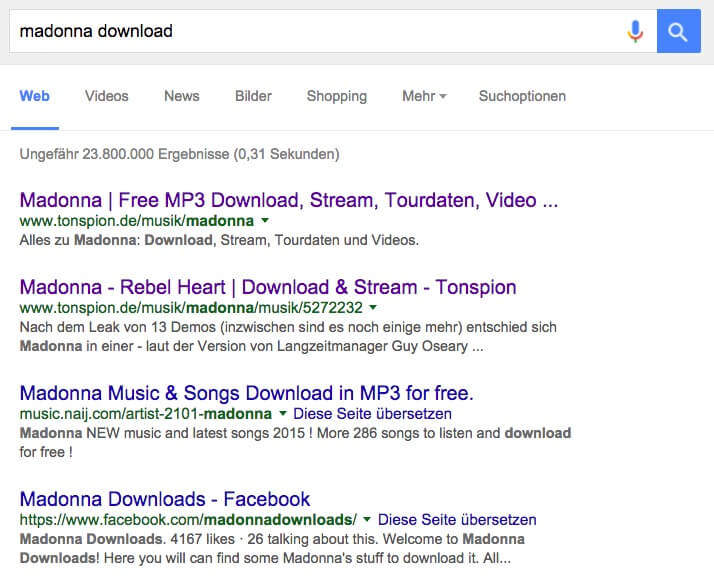This screenshot has width=714, height=578.
Task: Open 'Madonna Music & Songs Download' result
Action: [x=246, y=393]
